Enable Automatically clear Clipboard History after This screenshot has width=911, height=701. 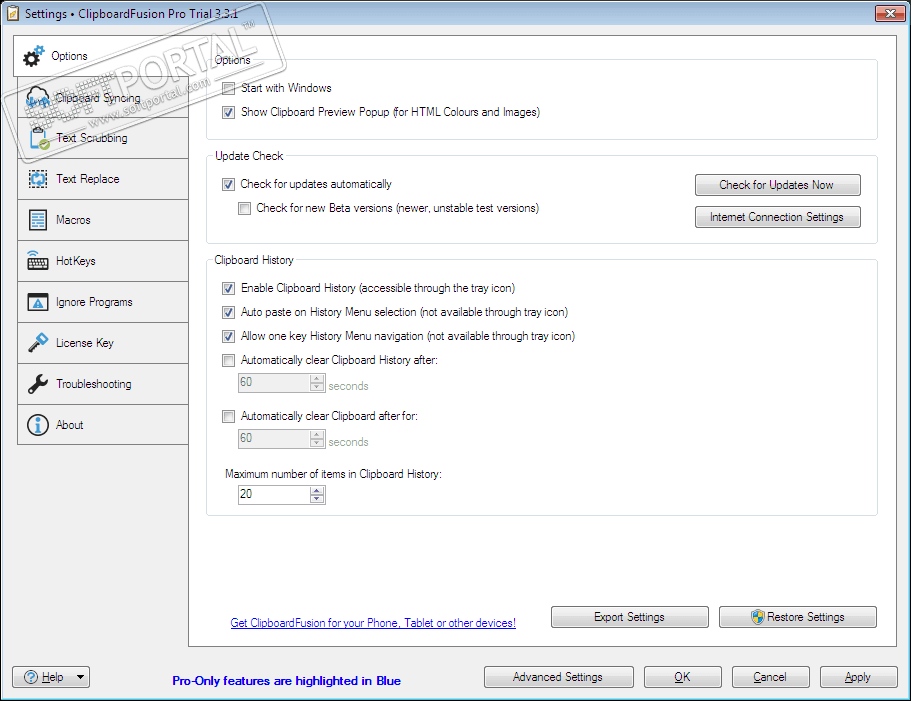click(229, 360)
